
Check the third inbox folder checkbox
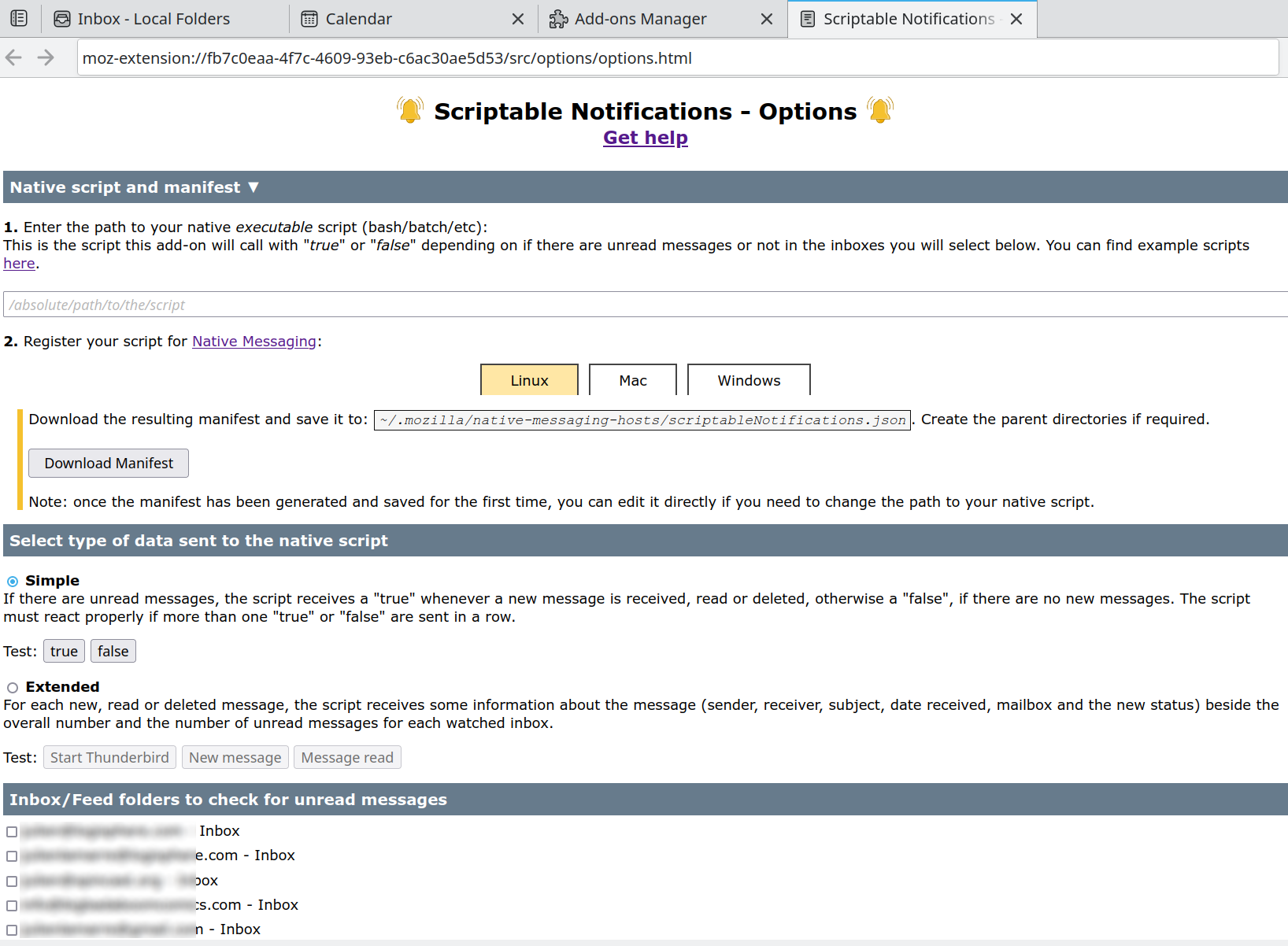click(12, 881)
